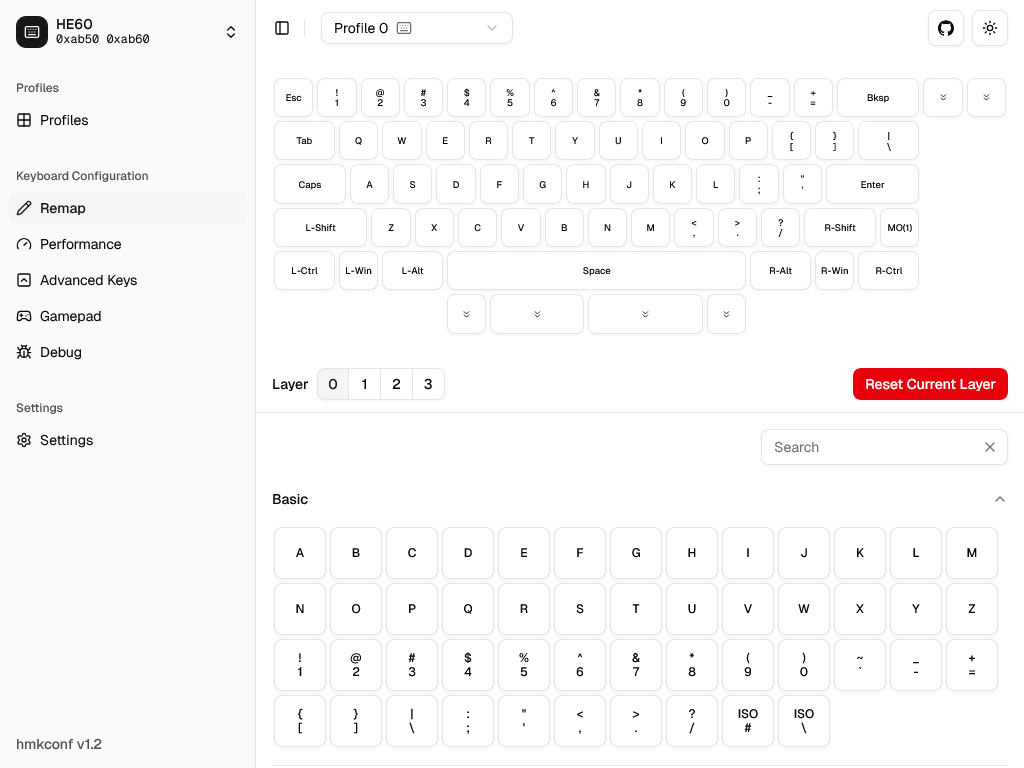Image resolution: width=1024 pixels, height=768 pixels.
Task: Click the Reset Current Layer button
Action: pos(930,384)
